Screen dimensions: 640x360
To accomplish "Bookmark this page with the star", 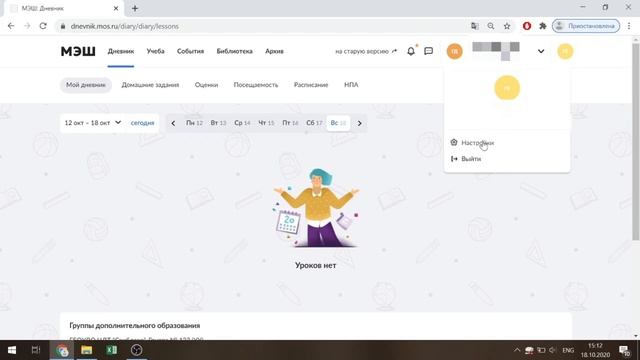I will [x=507, y=26].
